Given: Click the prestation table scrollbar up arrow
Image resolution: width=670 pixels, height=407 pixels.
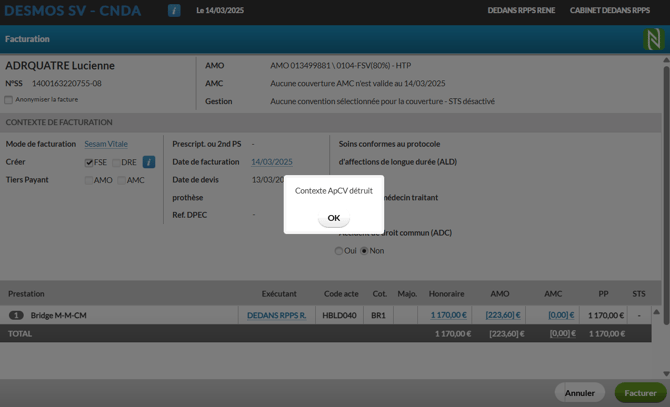Looking at the screenshot, I should pyautogui.click(x=657, y=312).
